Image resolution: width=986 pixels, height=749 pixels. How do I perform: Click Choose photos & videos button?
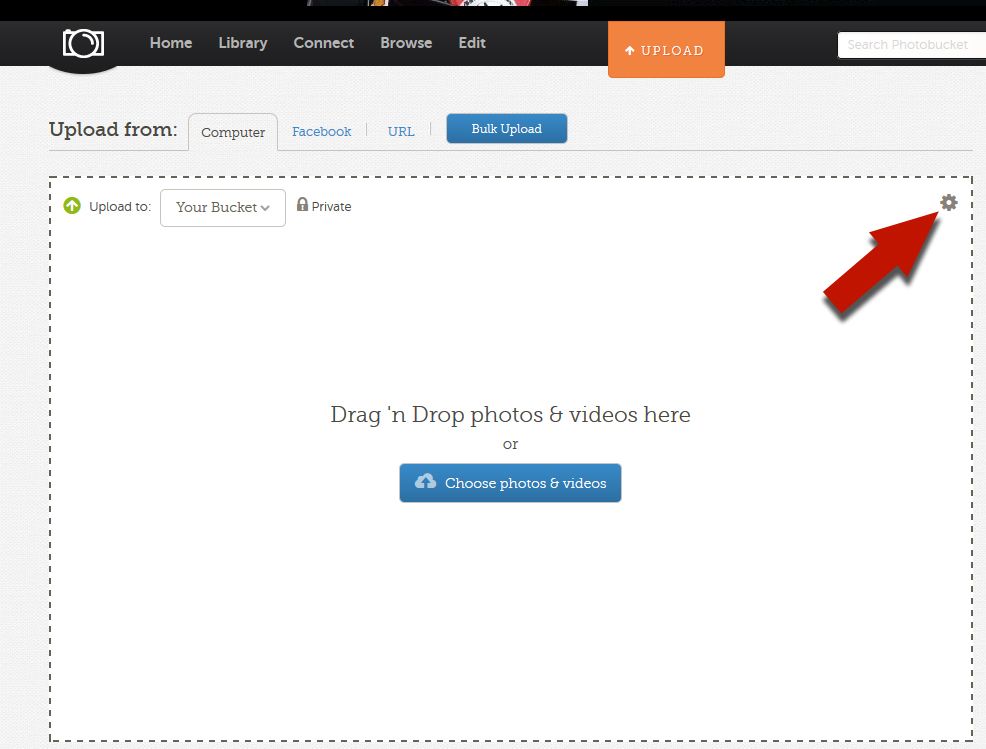(x=510, y=483)
